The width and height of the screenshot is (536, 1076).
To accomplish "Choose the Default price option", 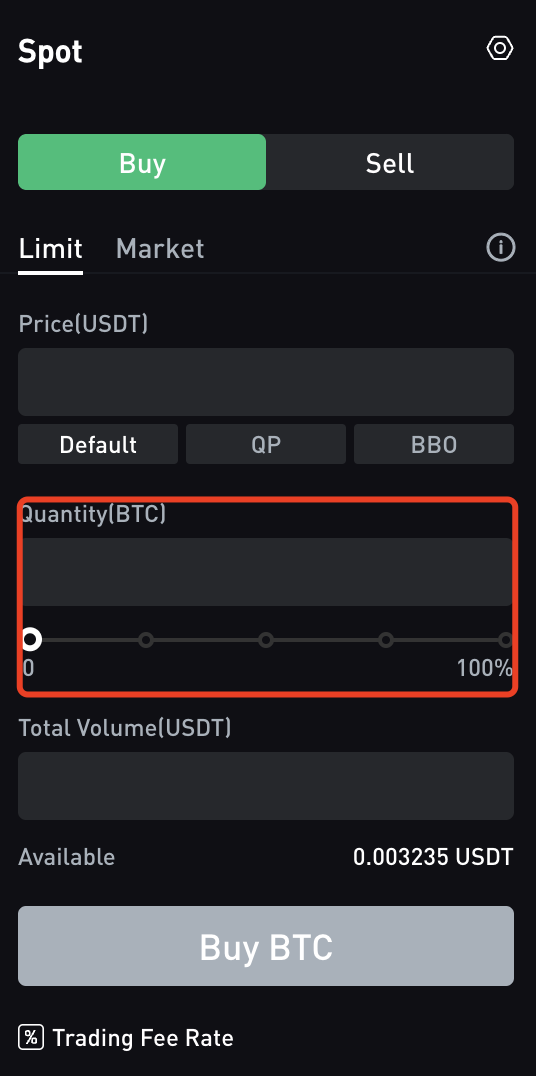I will [98, 444].
